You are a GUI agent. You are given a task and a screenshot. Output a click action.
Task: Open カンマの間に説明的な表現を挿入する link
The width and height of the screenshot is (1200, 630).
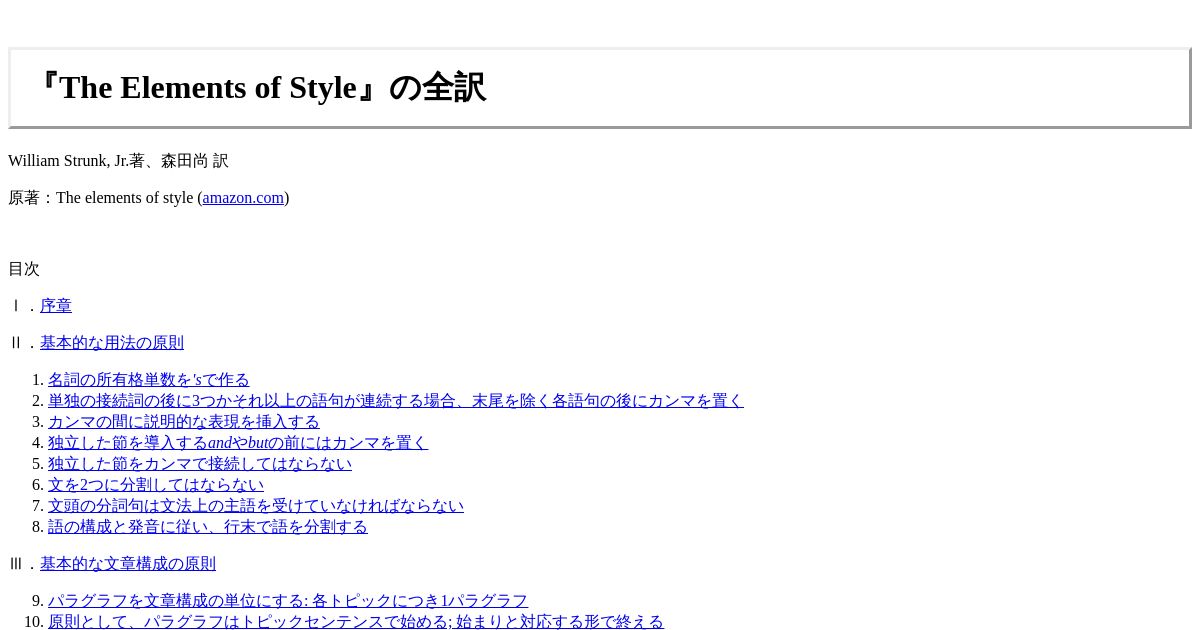(x=184, y=422)
